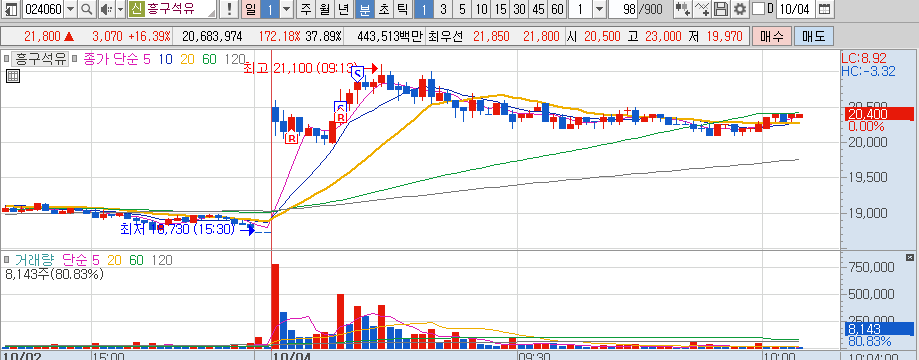The height and width of the screenshot is (360, 919).
Task: Click the open price 20,500
Action: (602, 36)
